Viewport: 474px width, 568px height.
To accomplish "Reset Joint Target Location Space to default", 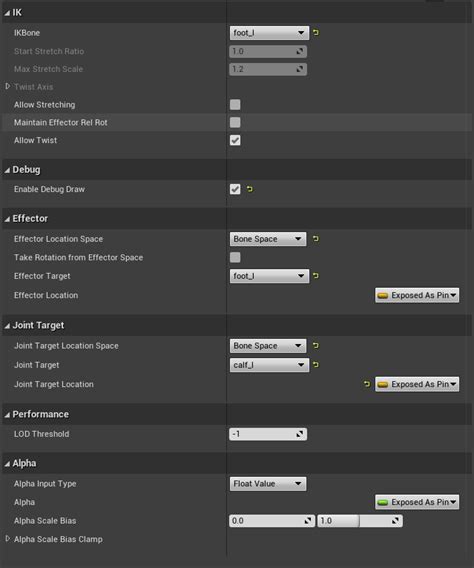I will click(316, 346).
